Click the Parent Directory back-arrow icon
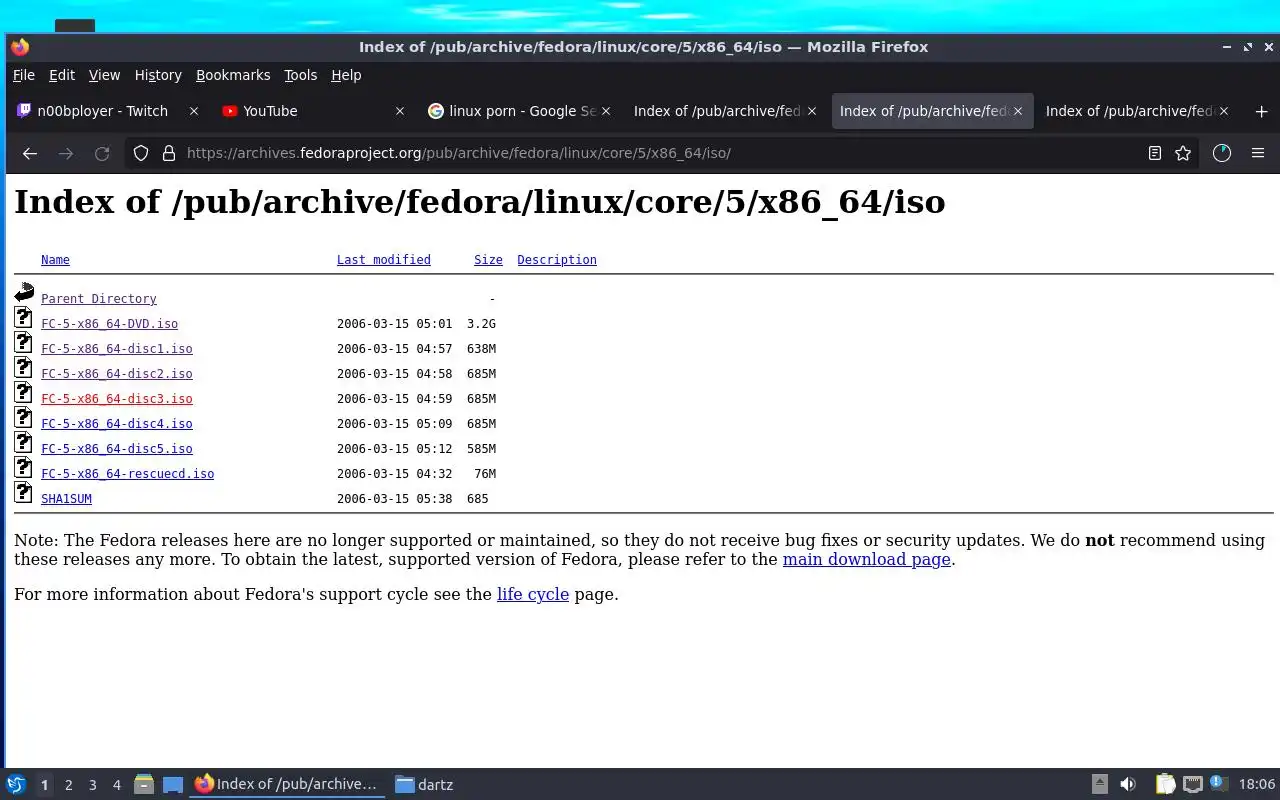The height and width of the screenshot is (800, 1280). [x=24, y=292]
